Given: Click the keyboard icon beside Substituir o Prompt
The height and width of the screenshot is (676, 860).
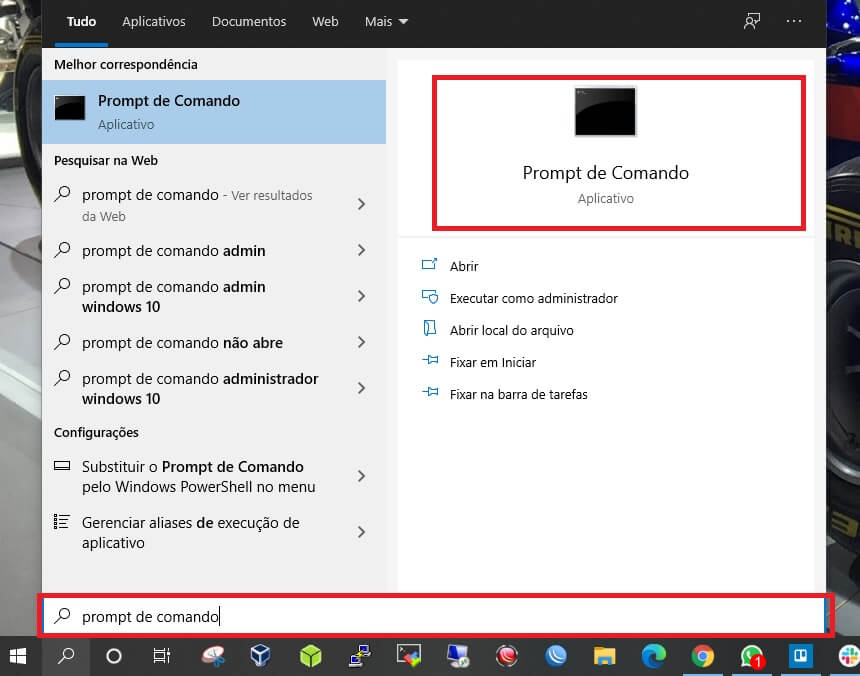Looking at the screenshot, I should pos(62,466).
